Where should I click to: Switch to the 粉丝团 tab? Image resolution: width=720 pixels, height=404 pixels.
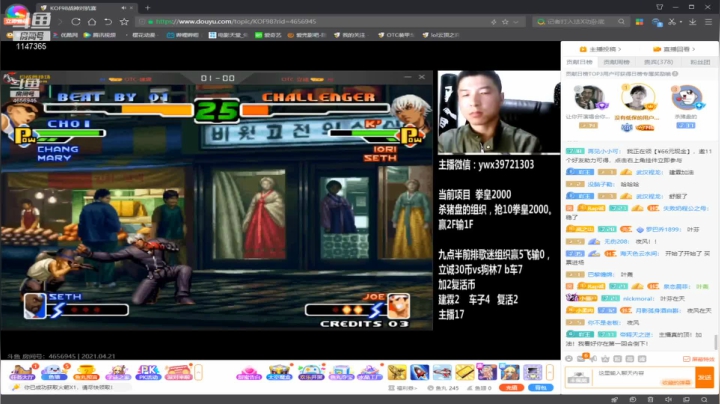(x=700, y=62)
